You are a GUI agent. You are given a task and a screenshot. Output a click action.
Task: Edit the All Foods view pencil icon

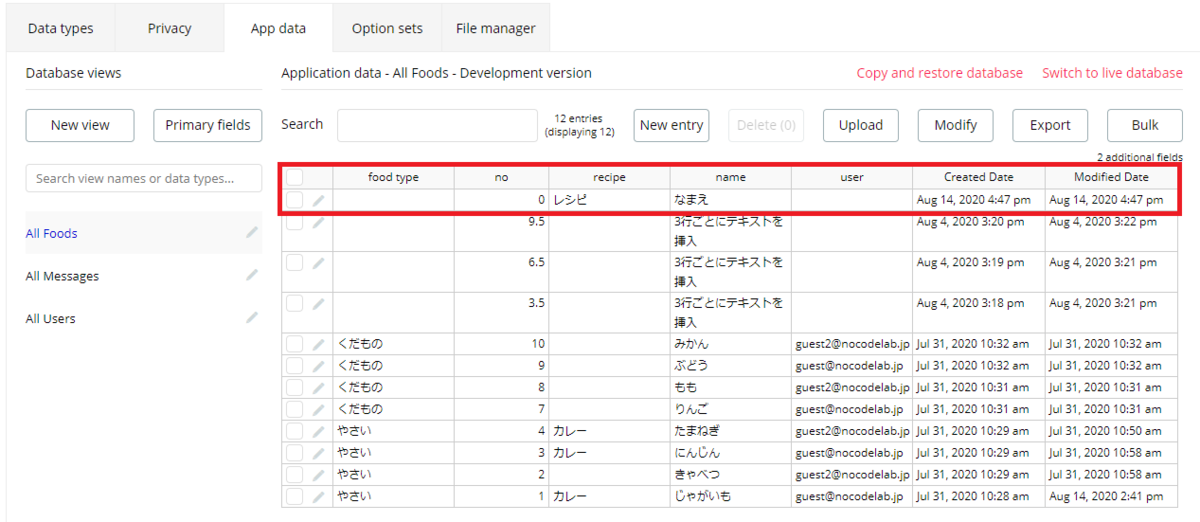pos(252,233)
